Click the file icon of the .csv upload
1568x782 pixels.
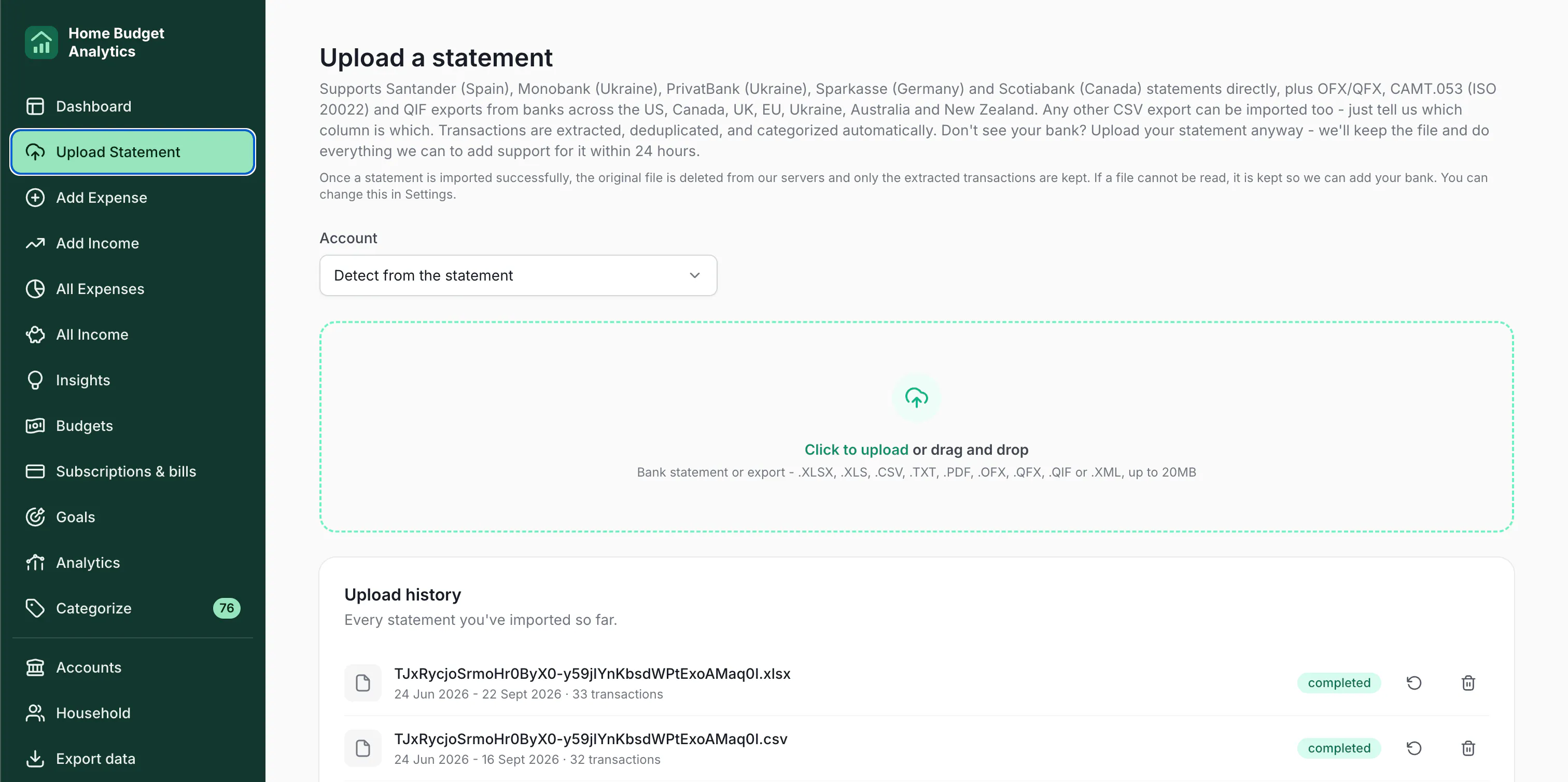(x=363, y=748)
